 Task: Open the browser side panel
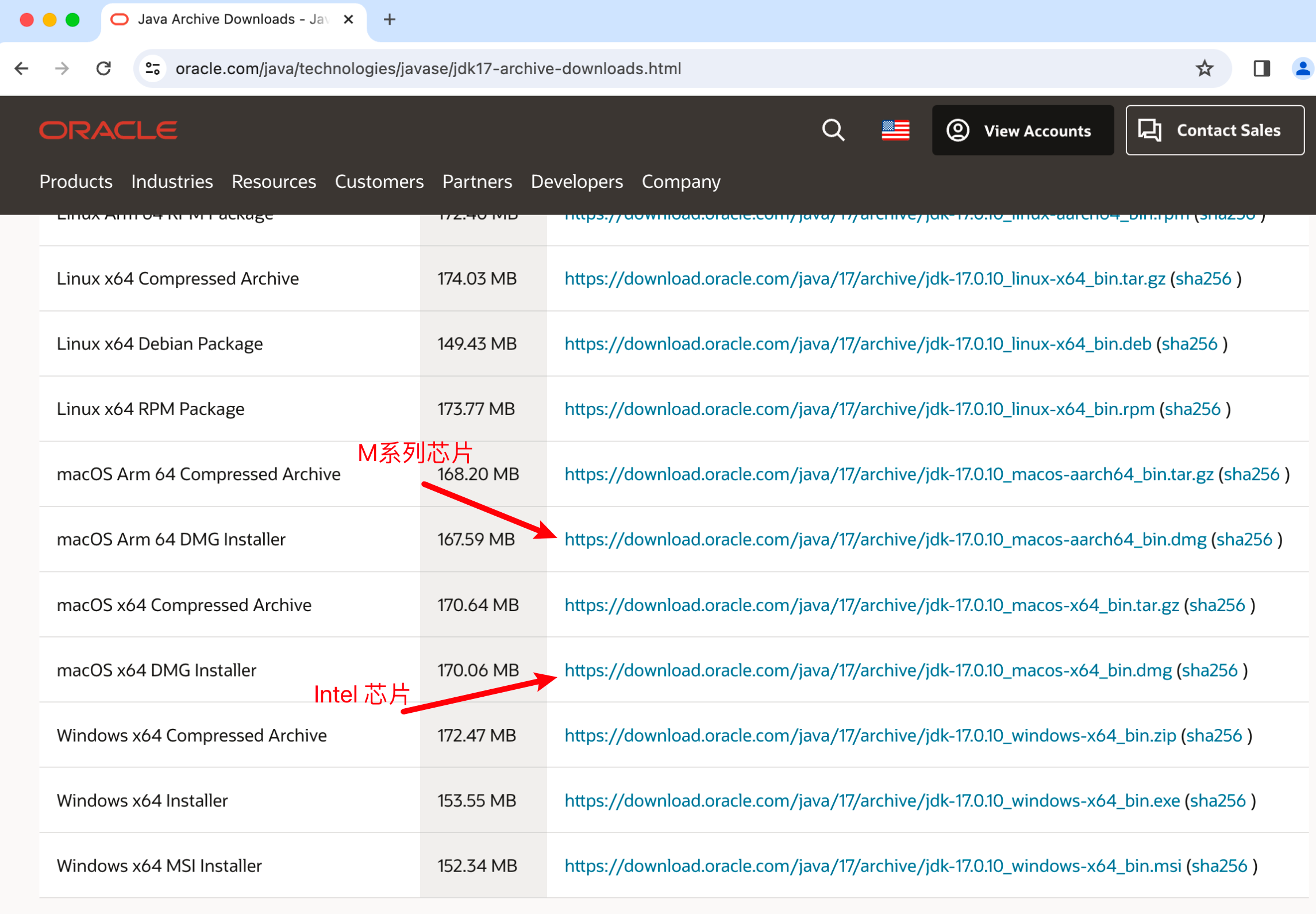click(1261, 68)
